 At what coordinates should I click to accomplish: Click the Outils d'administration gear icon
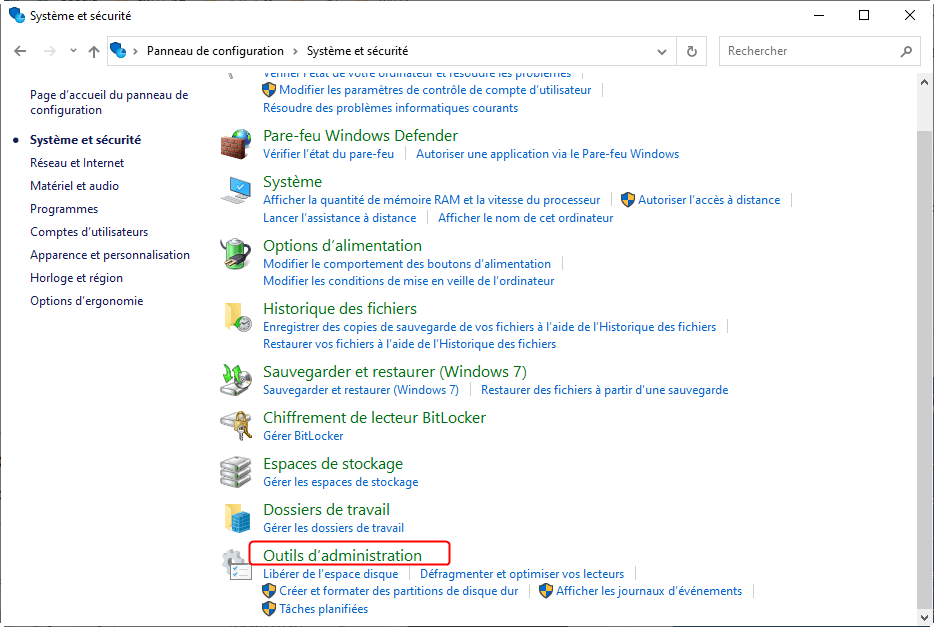click(236, 564)
